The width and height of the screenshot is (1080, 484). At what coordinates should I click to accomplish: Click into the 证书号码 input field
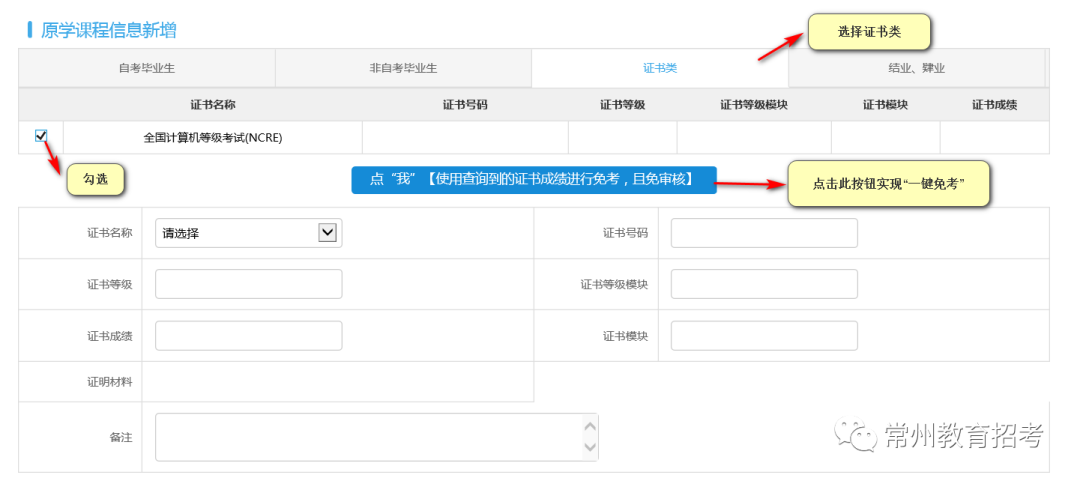tap(764, 233)
